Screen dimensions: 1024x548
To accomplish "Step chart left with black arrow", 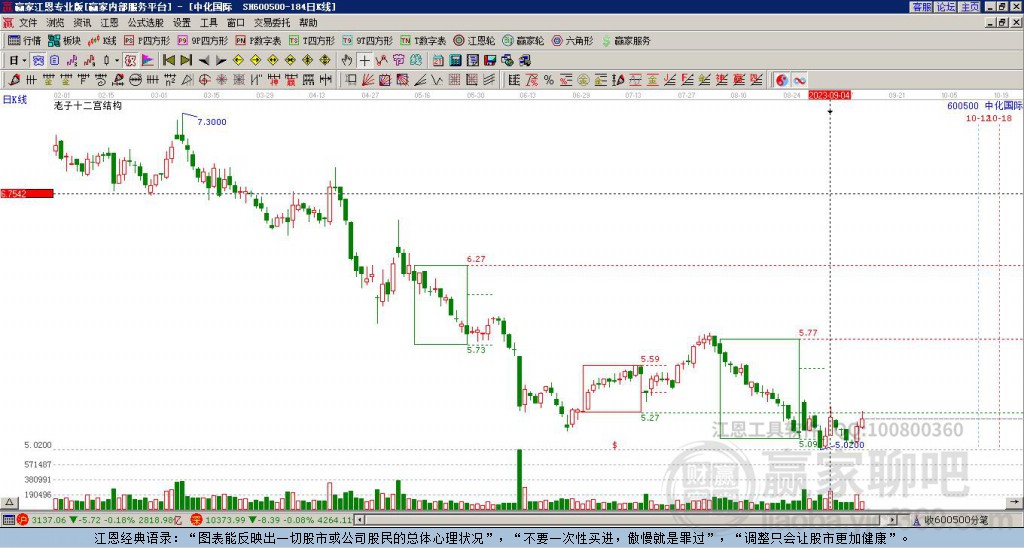I will [203, 60].
